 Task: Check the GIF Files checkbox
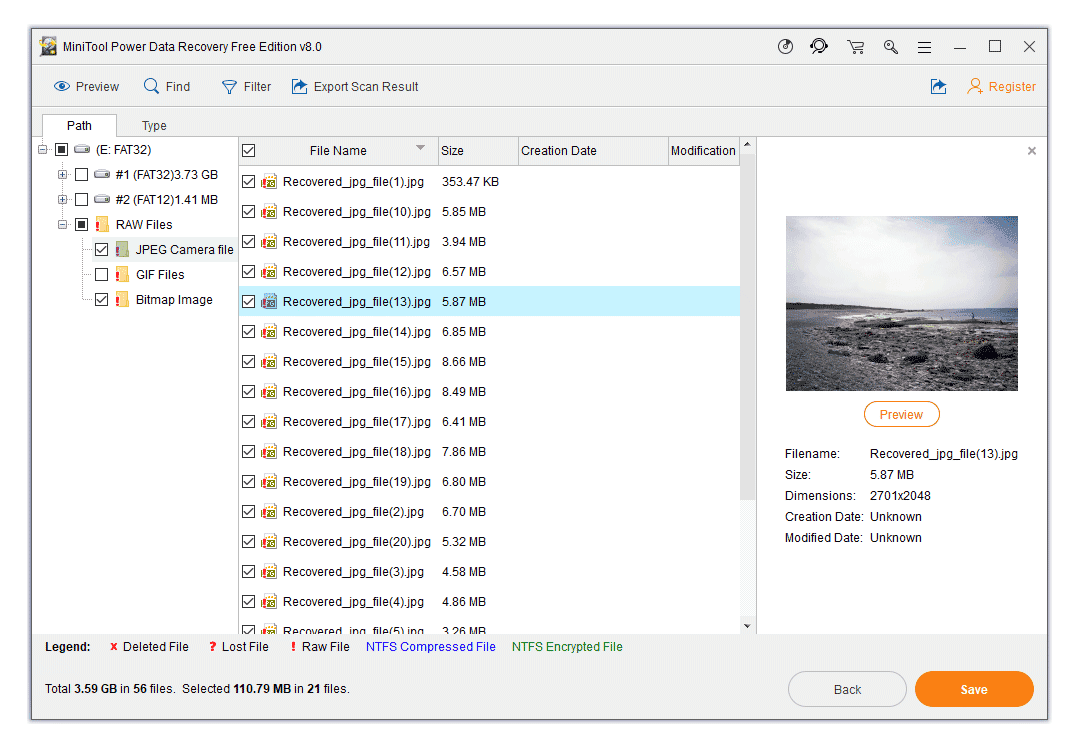[102, 274]
